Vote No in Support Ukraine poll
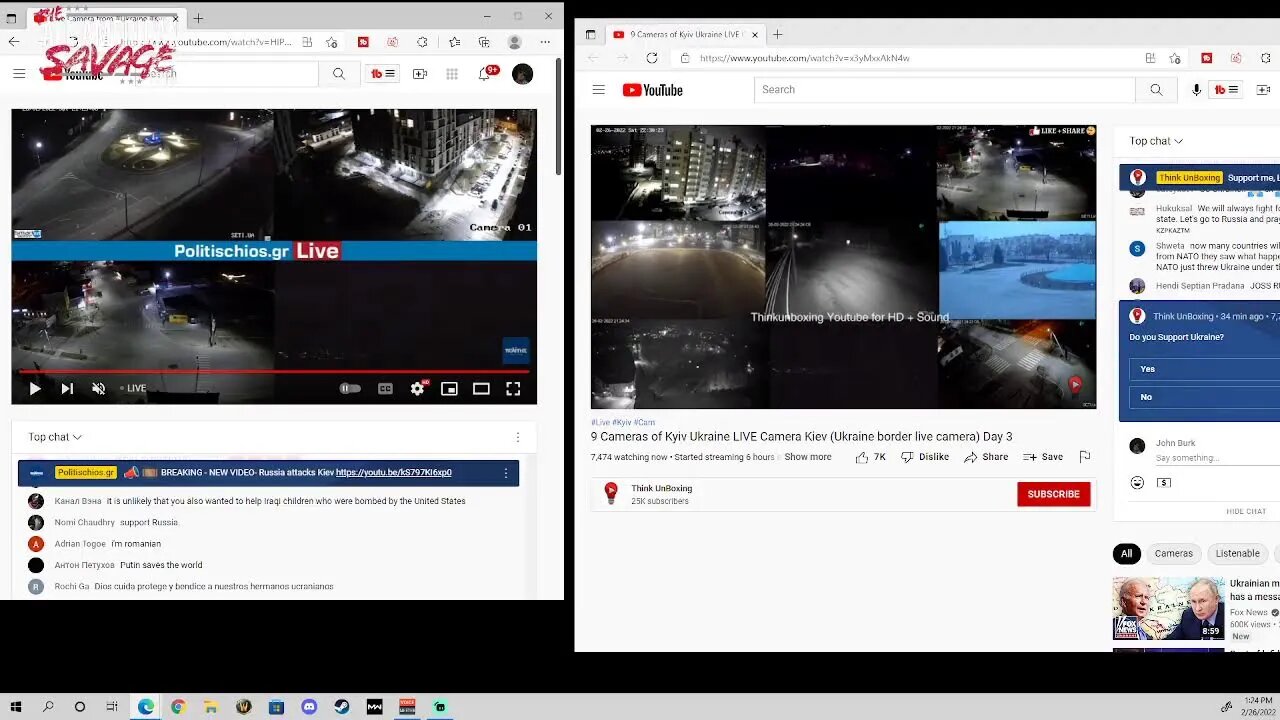 (1205, 397)
